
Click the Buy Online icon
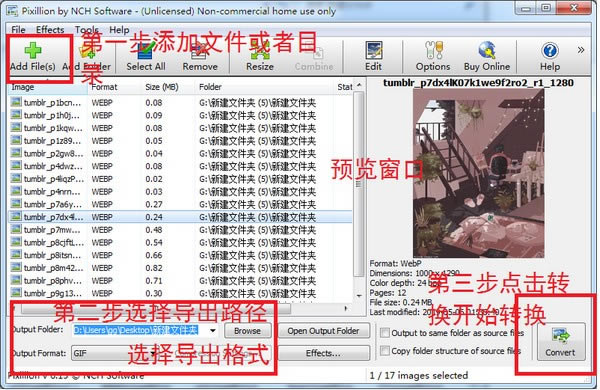[x=487, y=50]
